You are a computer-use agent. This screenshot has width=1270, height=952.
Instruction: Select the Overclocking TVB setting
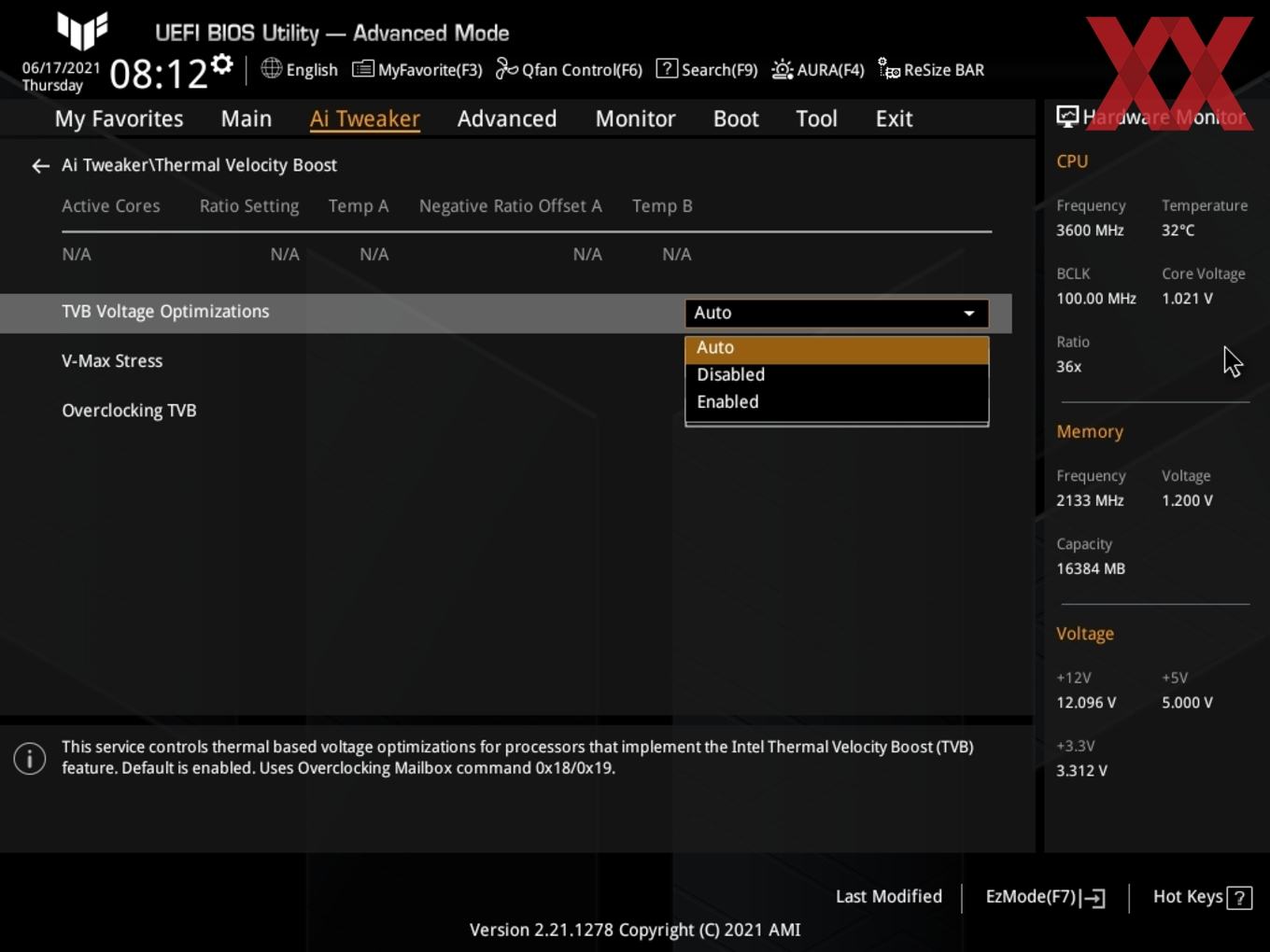(x=129, y=411)
